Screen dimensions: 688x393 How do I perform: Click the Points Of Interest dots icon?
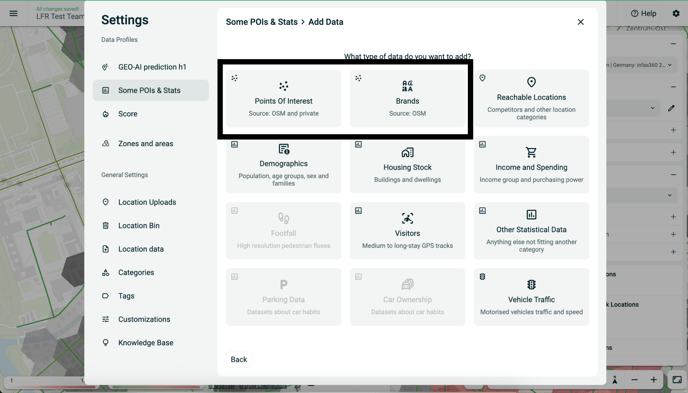pyautogui.click(x=283, y=86)
